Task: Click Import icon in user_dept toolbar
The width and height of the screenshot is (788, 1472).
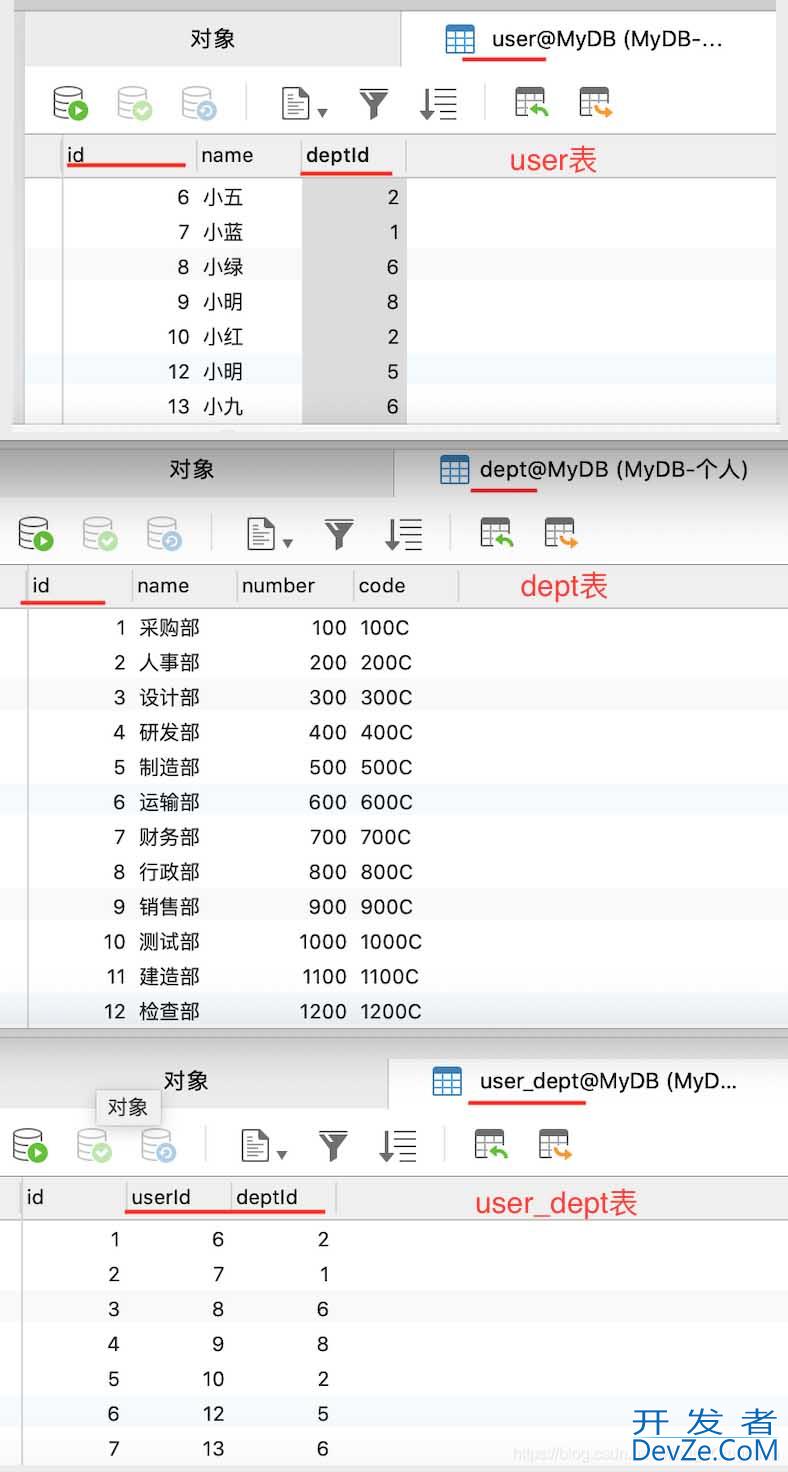Action: 491,1144
